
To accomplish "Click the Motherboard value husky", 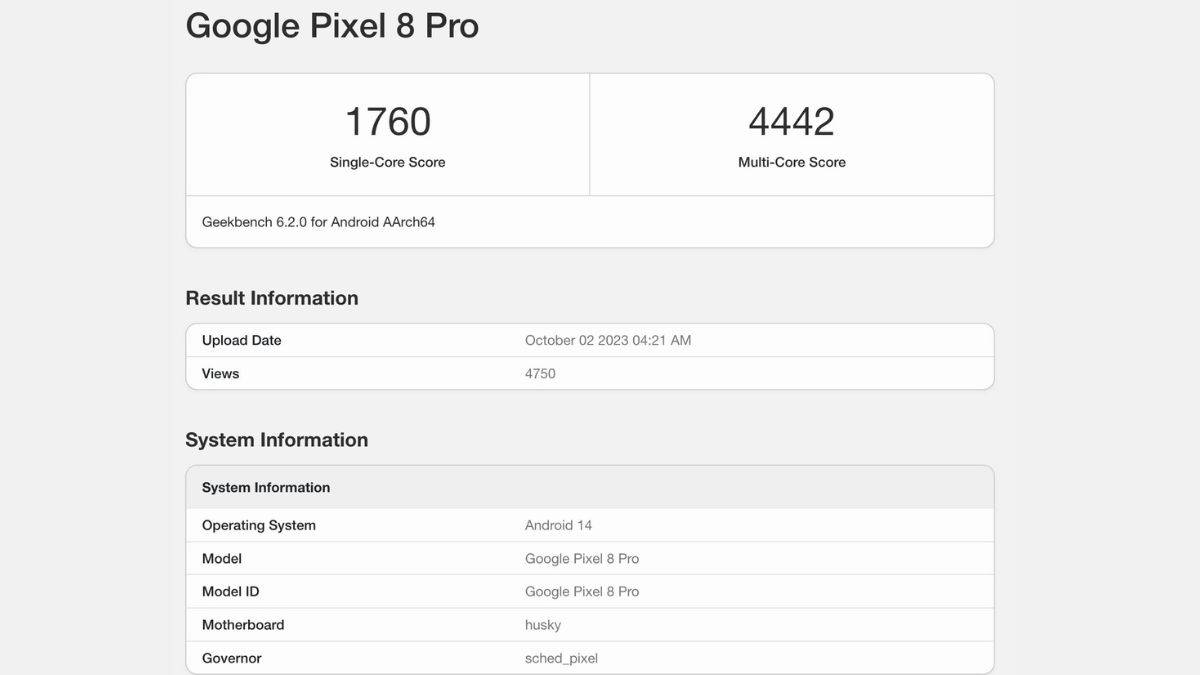I will point(541,624).
